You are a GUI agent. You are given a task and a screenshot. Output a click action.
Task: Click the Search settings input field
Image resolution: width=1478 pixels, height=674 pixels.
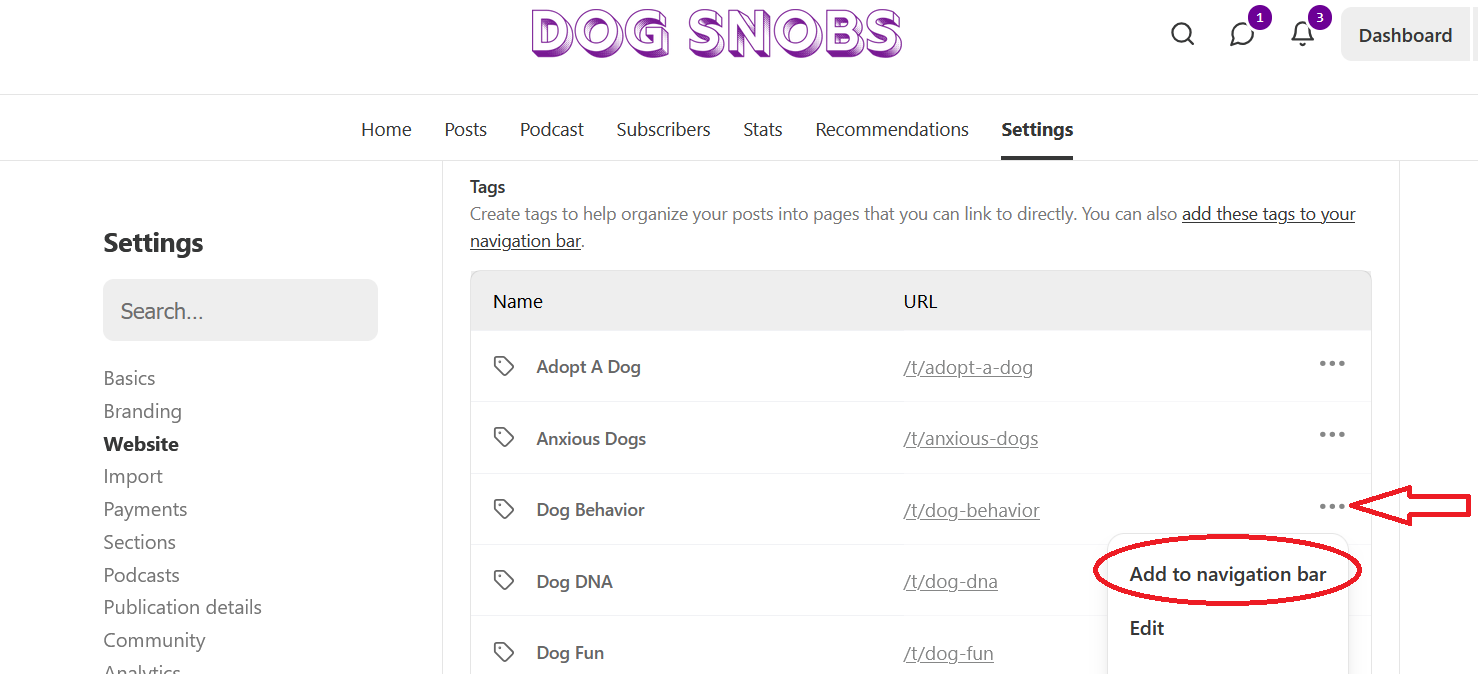pyautogui.click(x=240, y=310)
